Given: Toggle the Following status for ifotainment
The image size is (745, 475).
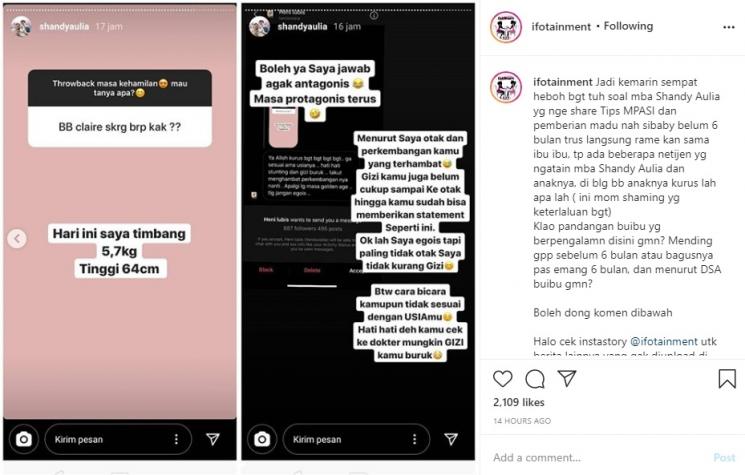Looking at the screenshot, I should 628,26.
